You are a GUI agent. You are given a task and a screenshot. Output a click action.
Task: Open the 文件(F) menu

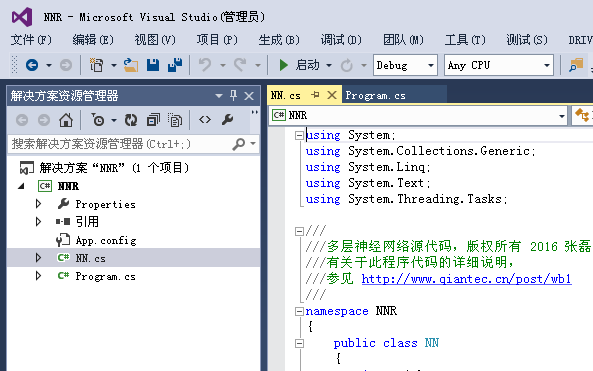click(31, 40)
